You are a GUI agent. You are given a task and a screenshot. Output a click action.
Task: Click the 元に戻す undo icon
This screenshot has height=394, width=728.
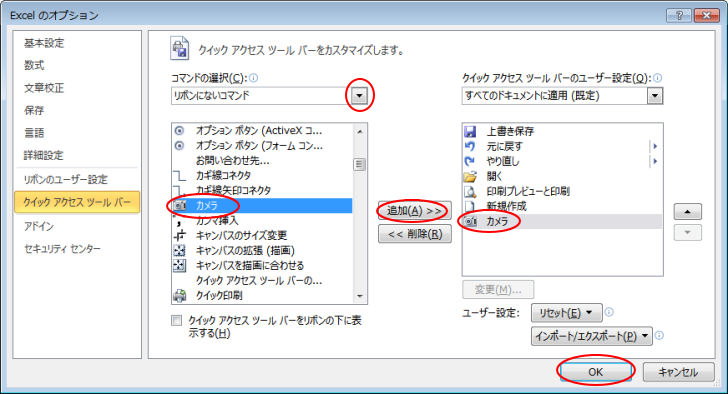470,146
